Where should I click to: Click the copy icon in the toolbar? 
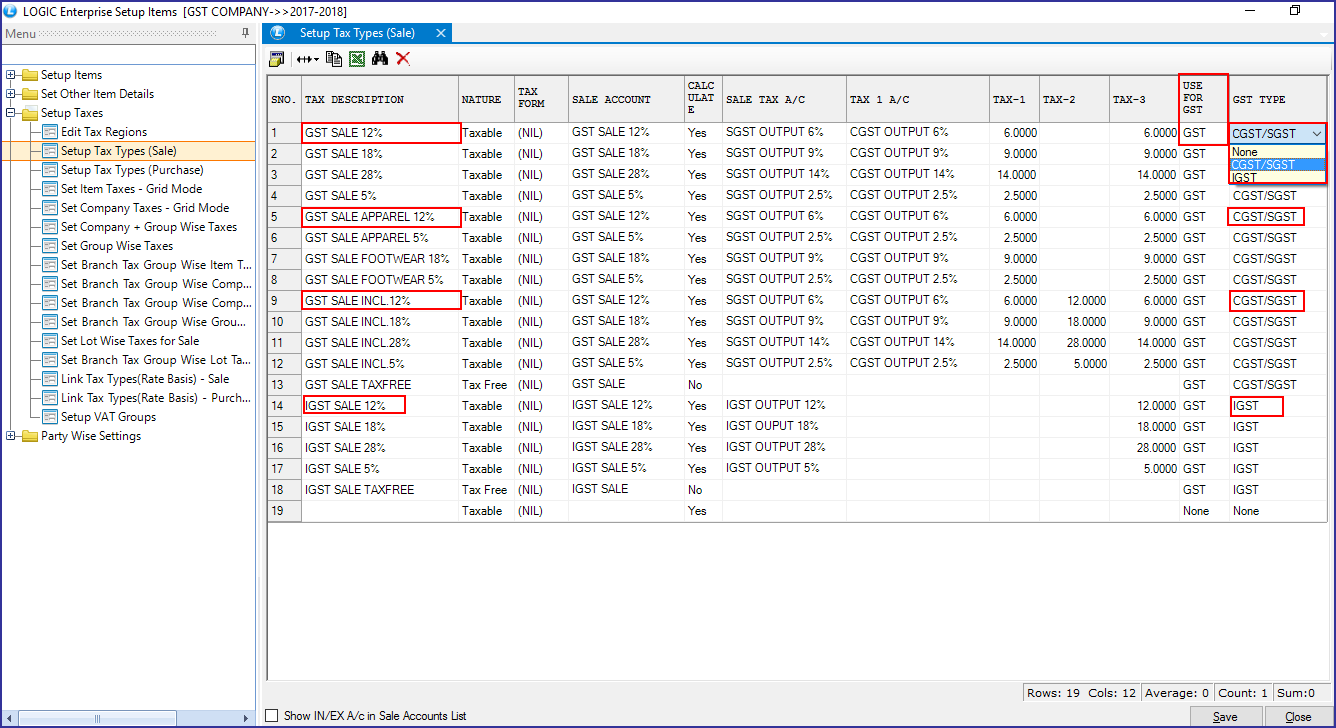click(x=335, y=59)
